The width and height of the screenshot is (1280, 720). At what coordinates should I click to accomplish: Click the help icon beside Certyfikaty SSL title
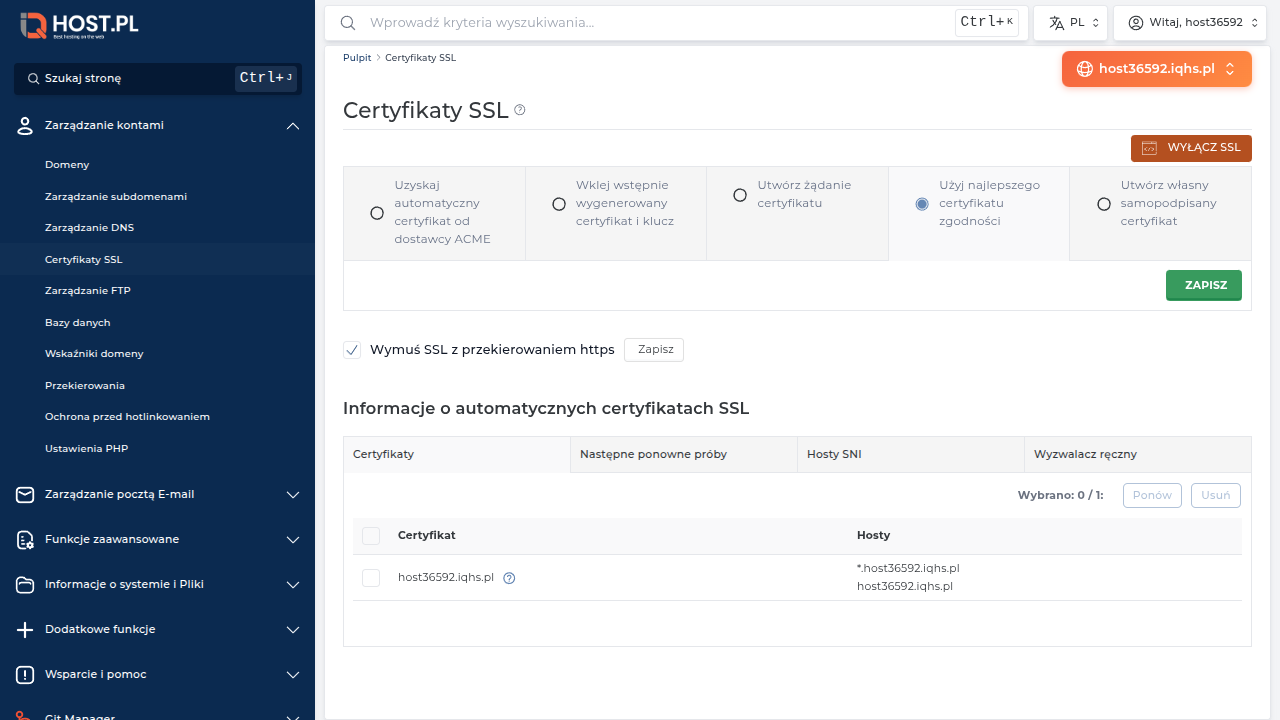pyautogui.click(x=520, y=110)
